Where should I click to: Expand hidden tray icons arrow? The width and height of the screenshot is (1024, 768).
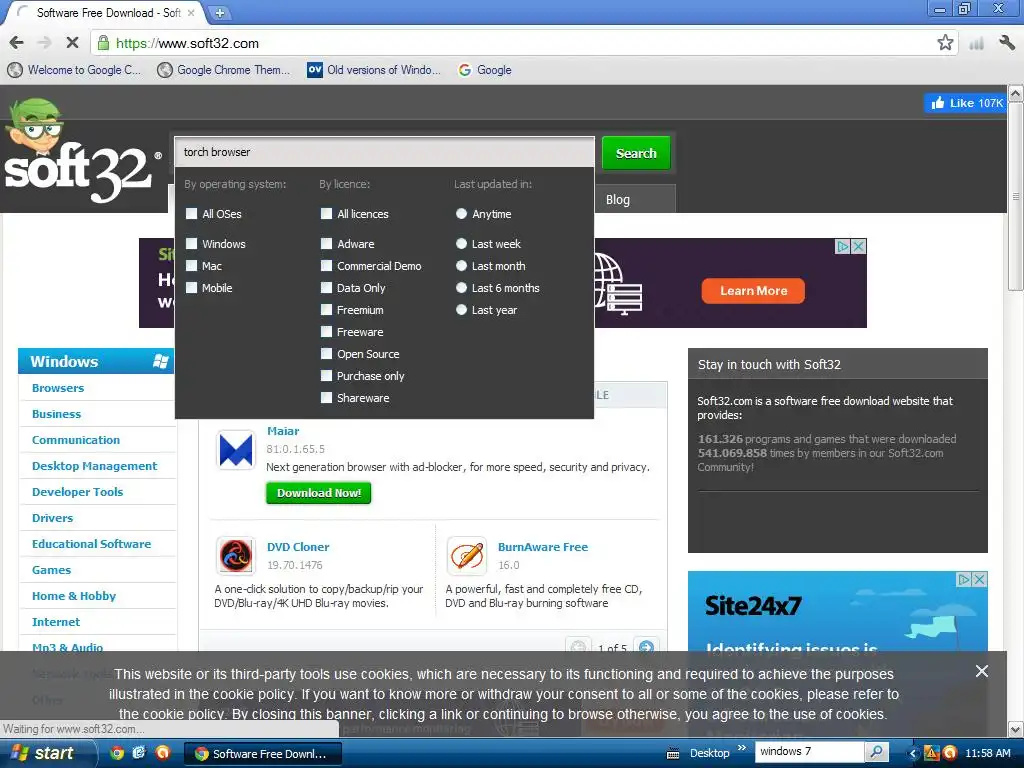point(912,753)
